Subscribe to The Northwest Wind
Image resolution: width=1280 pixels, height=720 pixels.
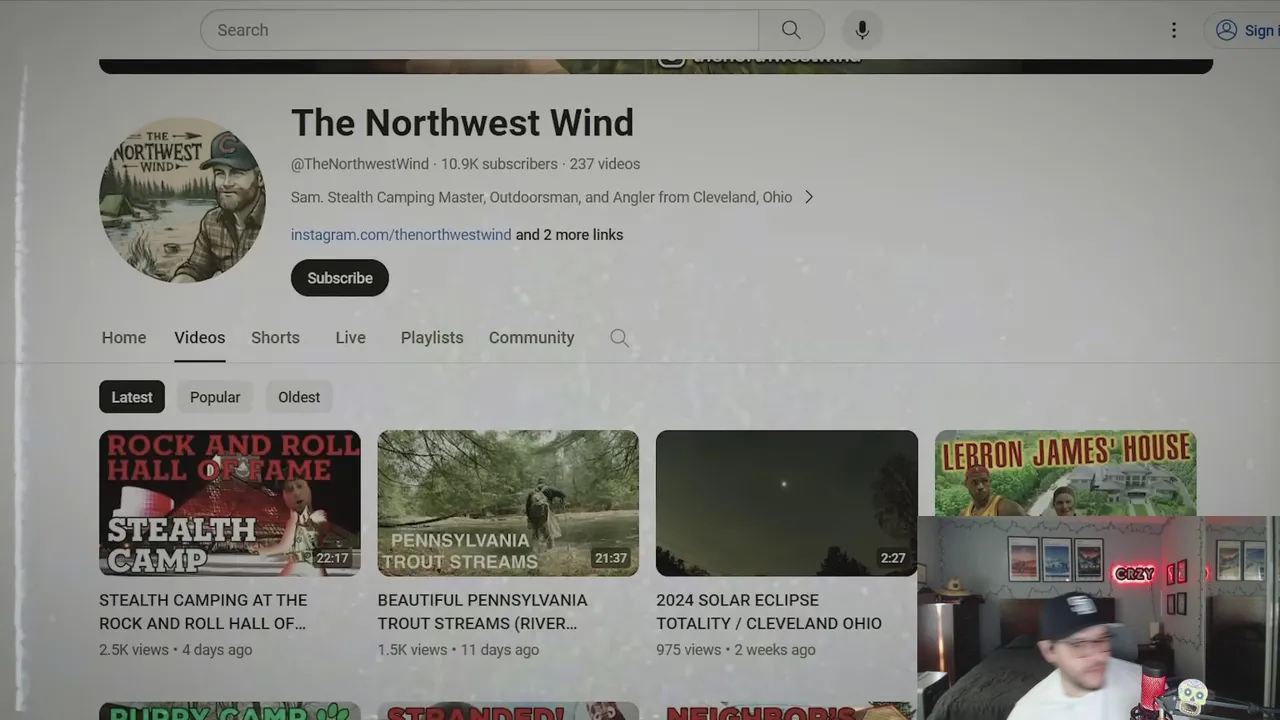click(340, 278)
